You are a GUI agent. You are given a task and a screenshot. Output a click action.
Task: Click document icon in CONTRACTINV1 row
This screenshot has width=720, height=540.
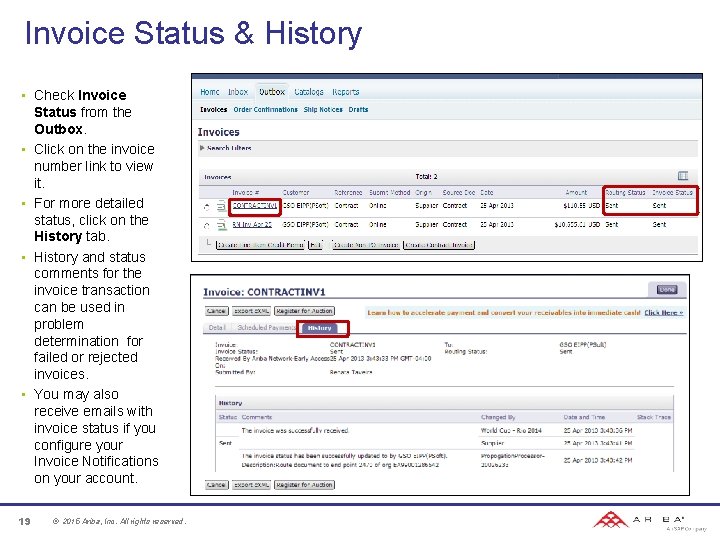click(221, 206)
